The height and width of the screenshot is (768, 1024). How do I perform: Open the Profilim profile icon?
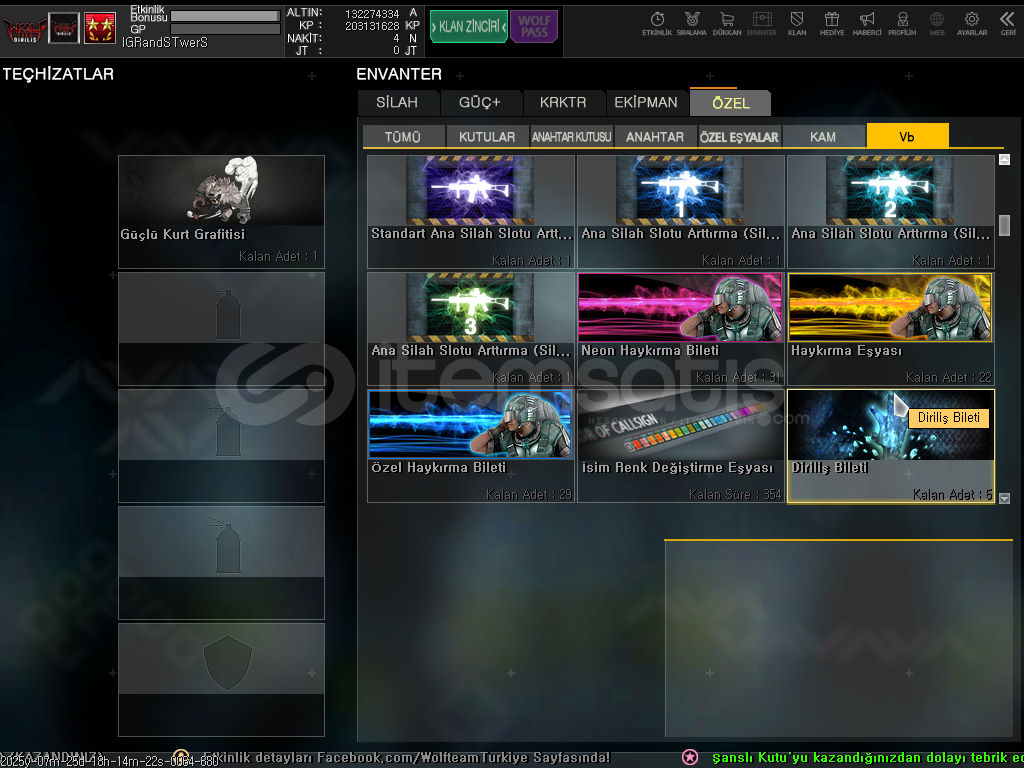(x=902, y=24)
